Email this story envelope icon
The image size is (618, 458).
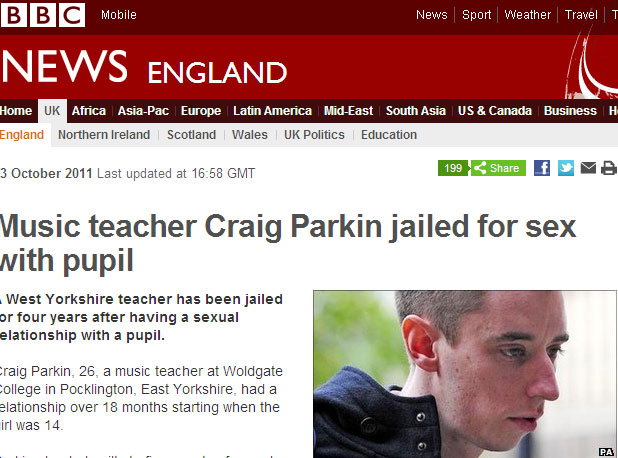(x=588, y=168)
